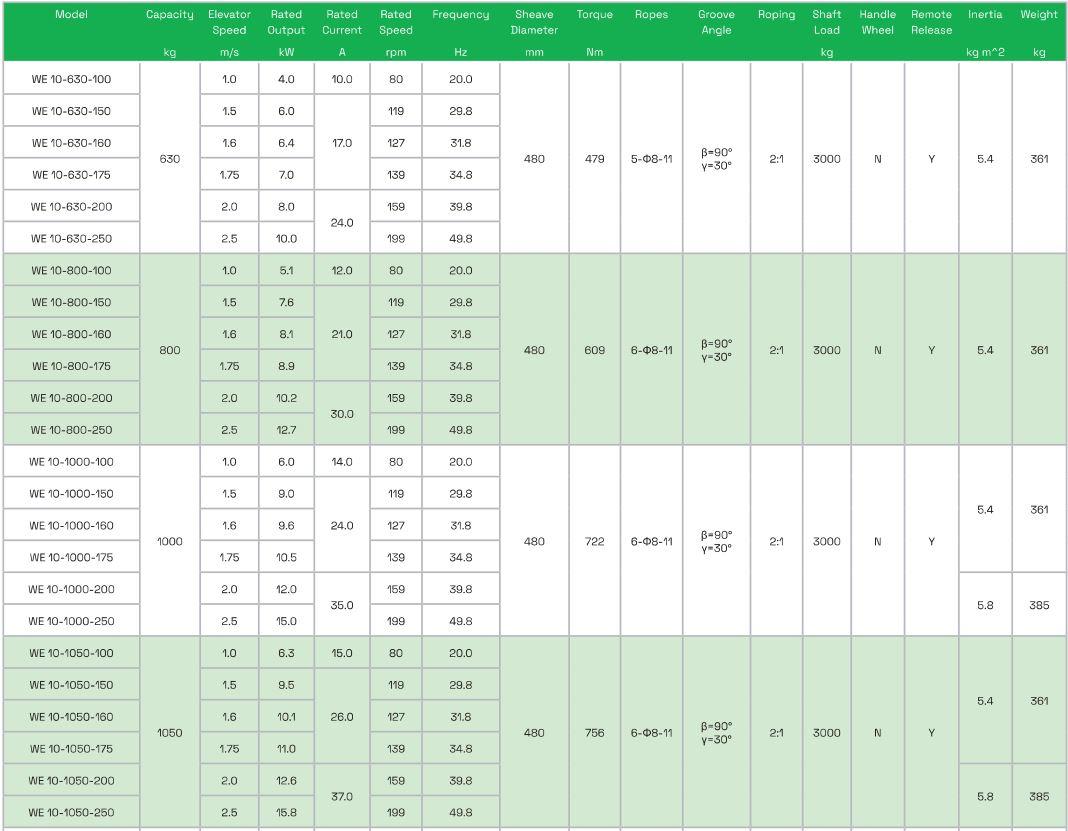Viewport: 1068px width, 831px height.
Task: Click torque value 479
Action: [595, 159]
